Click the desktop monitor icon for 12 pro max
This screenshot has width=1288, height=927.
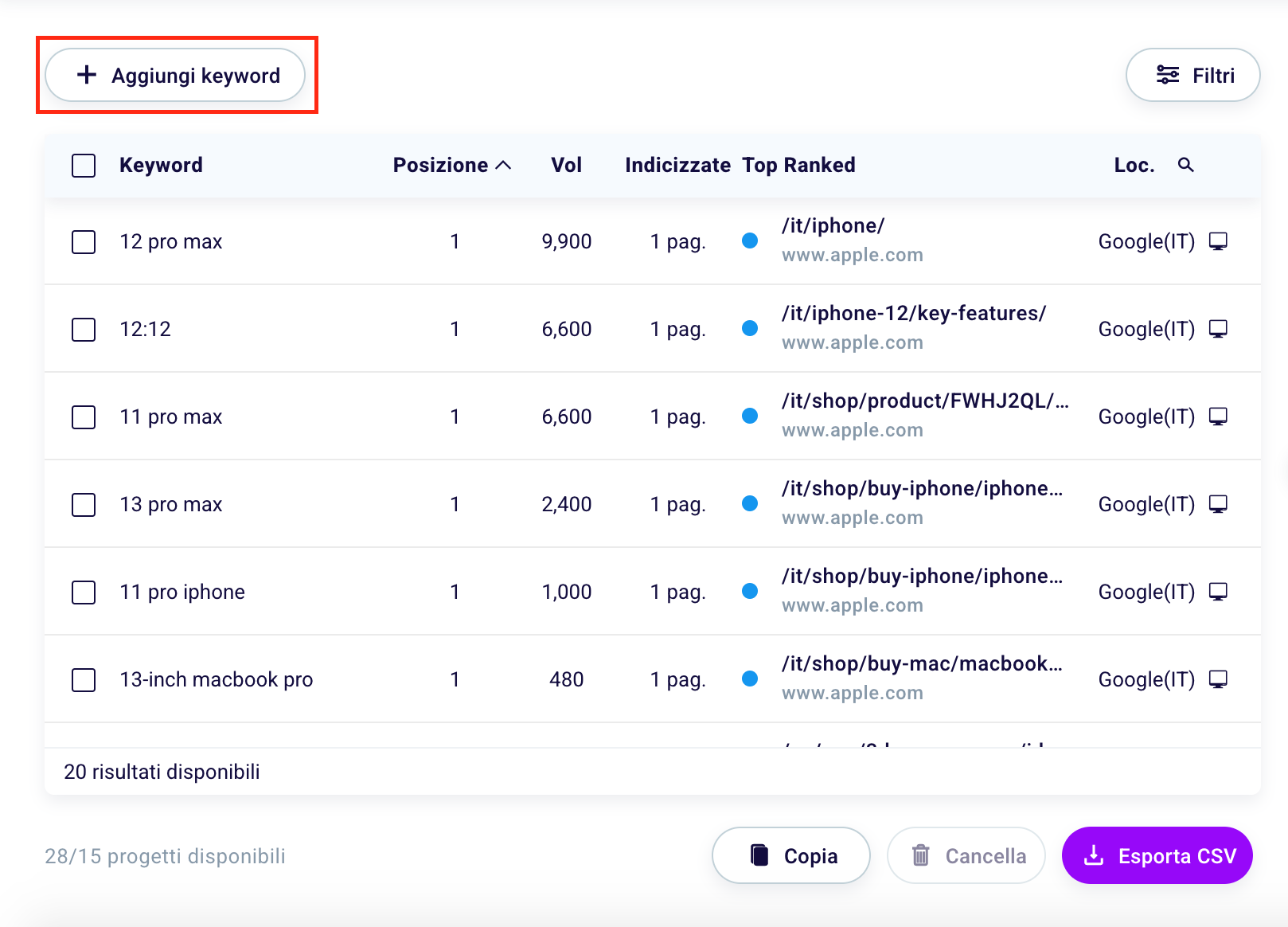1218,241
